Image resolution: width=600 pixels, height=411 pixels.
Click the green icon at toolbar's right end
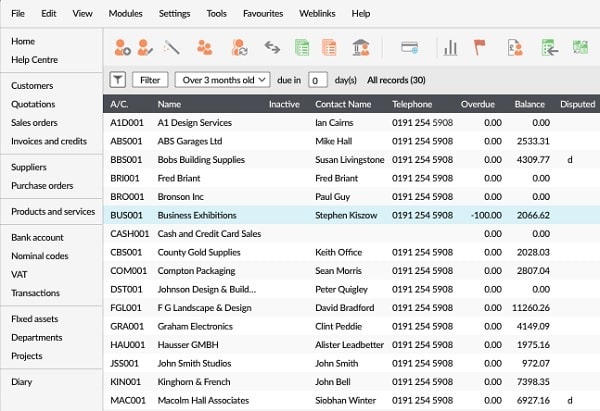580,47
